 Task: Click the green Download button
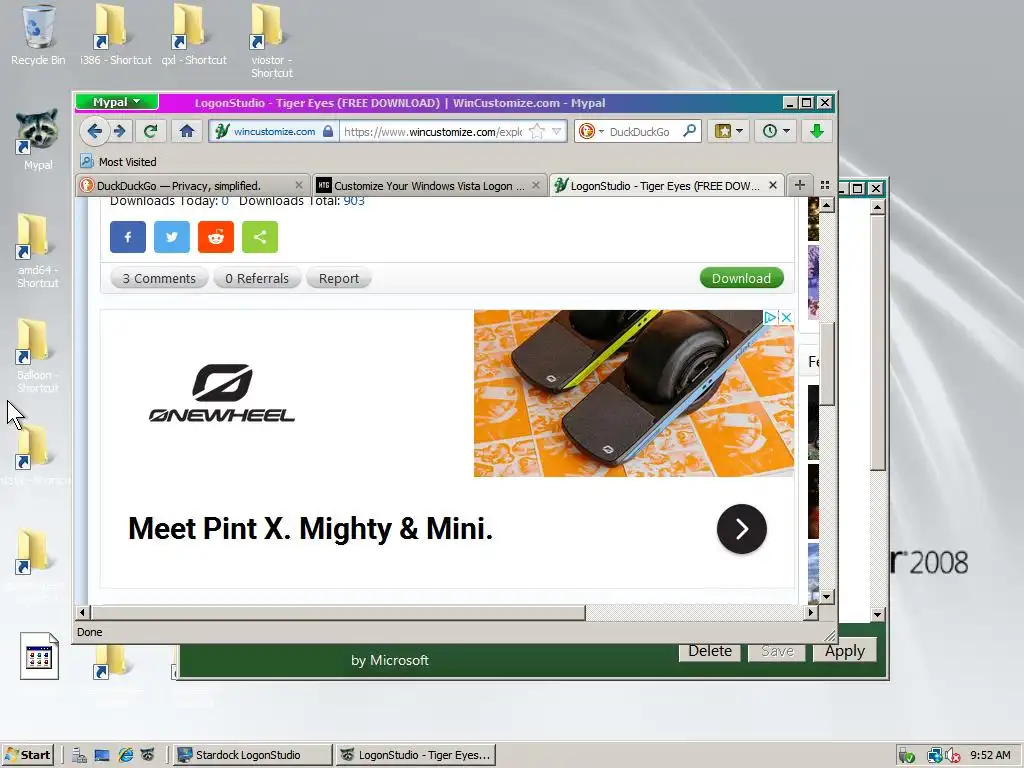point(741,278)
